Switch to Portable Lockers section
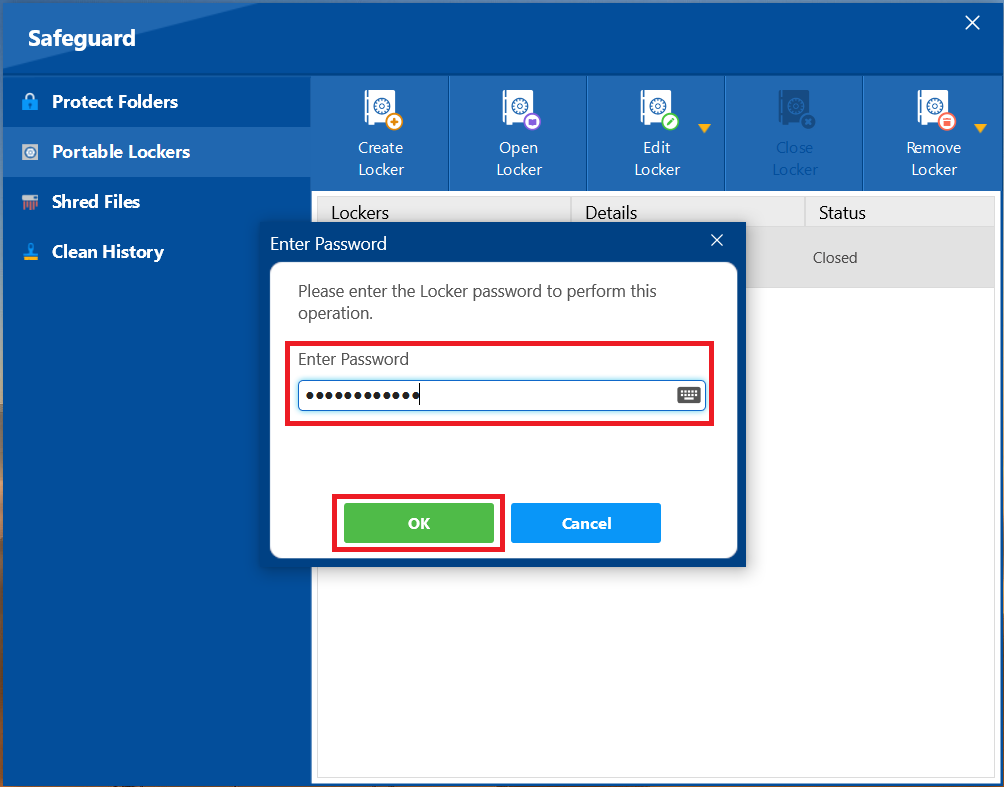 point(157,152)
